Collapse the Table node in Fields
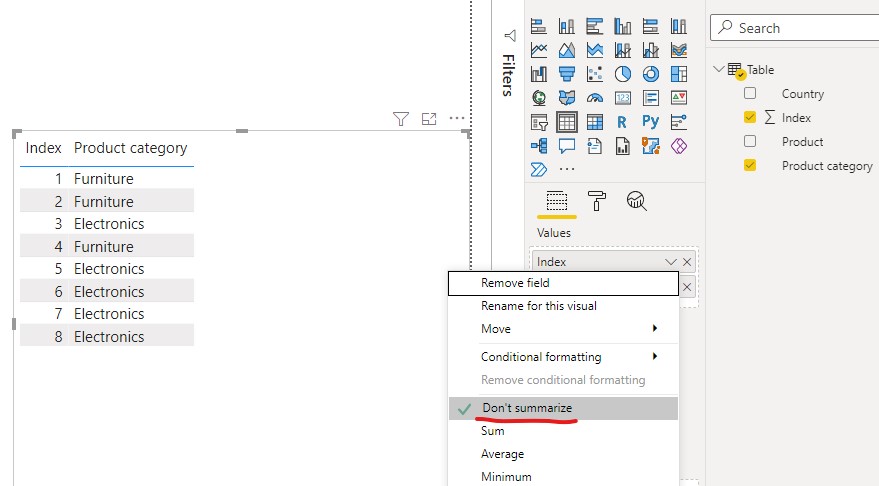Viewport: 879px width, 486px height. tap(718, 70)
